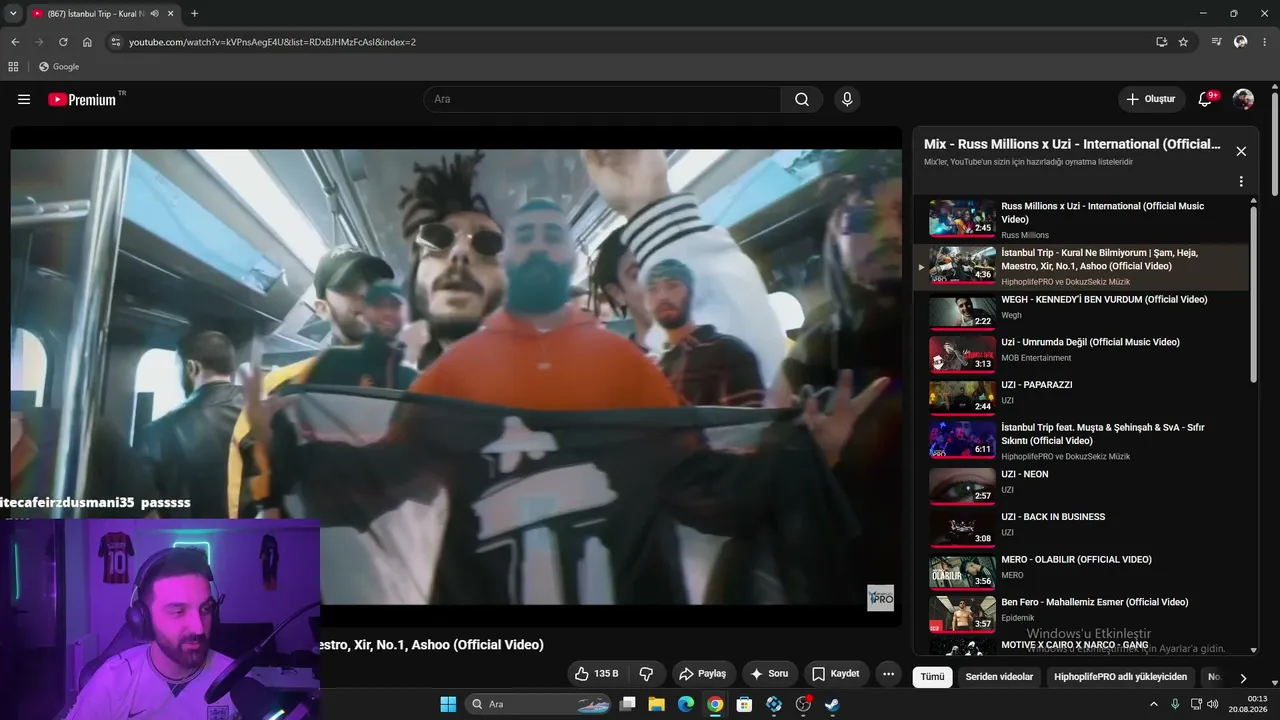
Task: Play Russ Millions x Uzi International video
Action: tap(1084, 220)
